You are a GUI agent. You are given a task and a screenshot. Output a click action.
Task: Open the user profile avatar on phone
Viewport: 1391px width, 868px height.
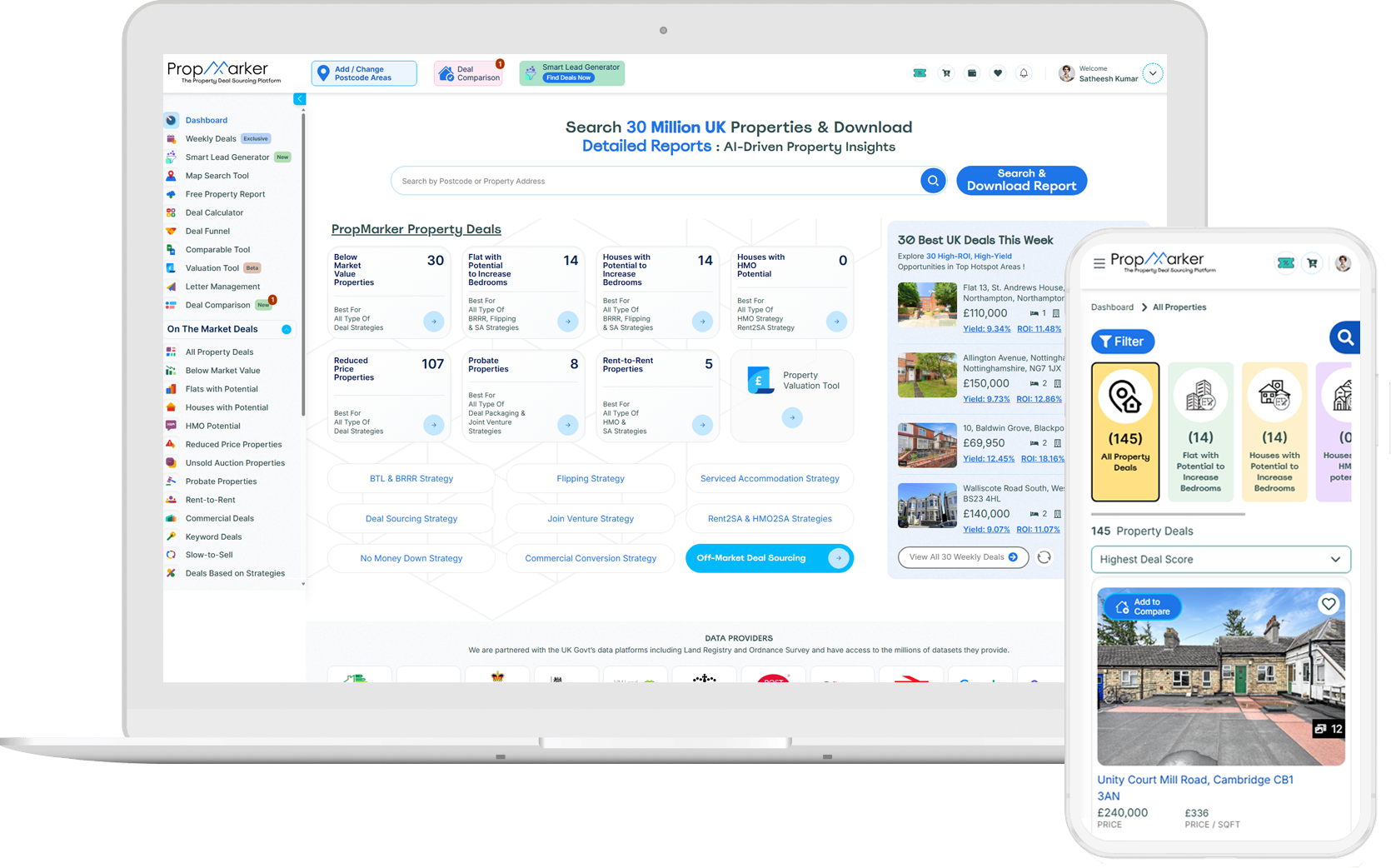tap(1343, 263)
